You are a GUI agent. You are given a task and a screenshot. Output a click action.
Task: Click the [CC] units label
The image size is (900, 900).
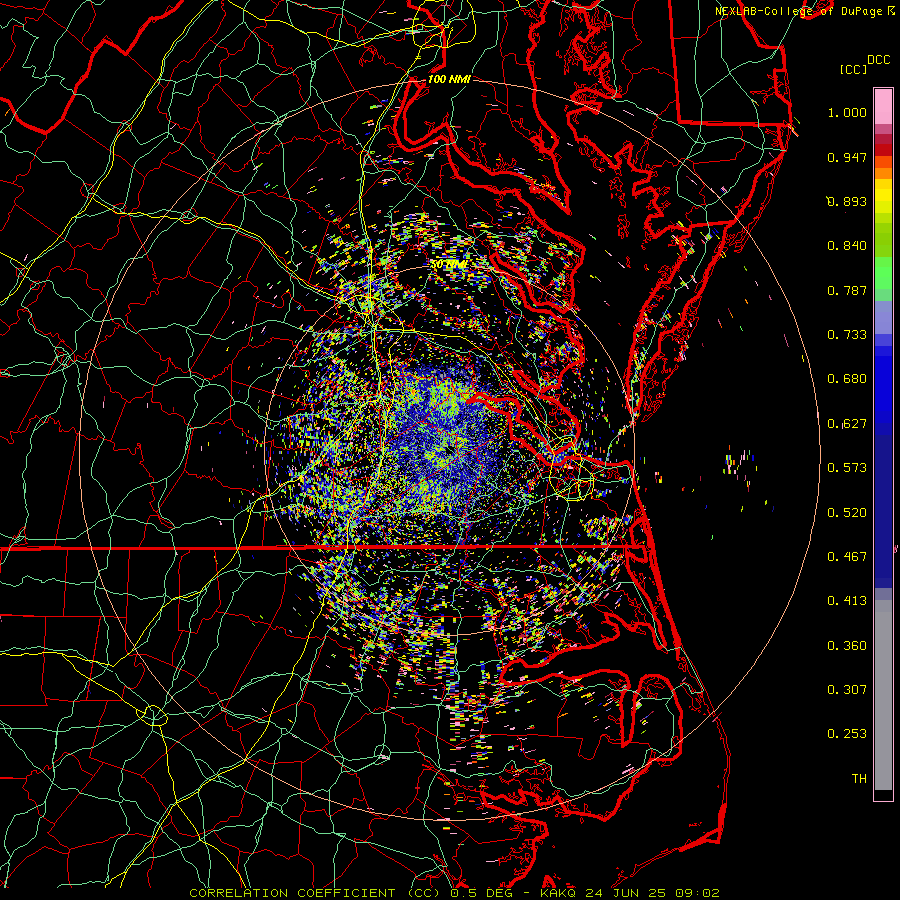point(853,69)
